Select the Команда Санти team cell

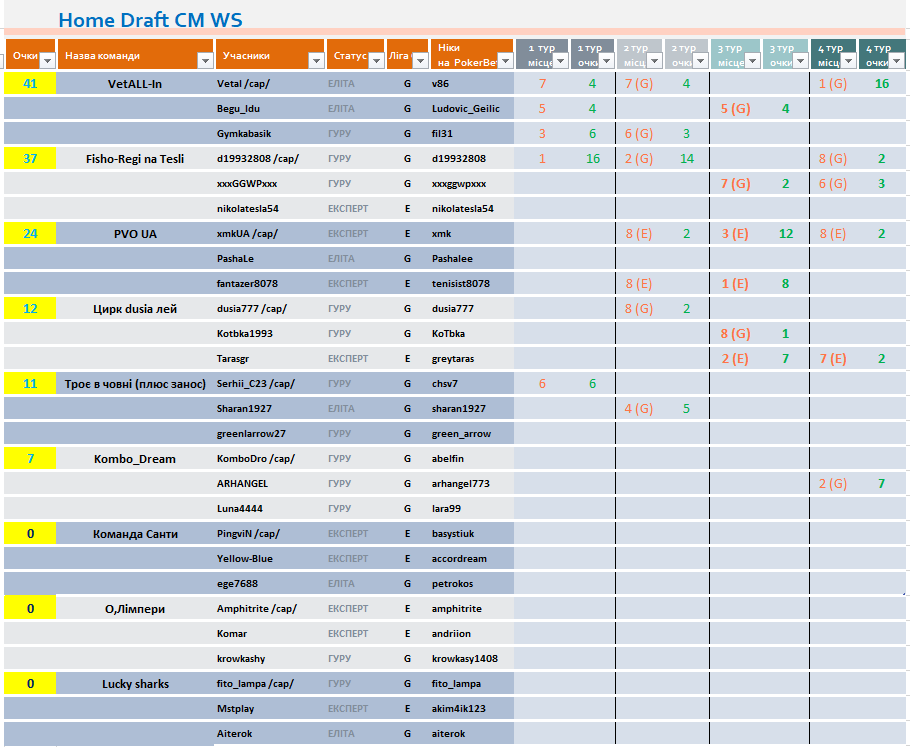coord(135,533)
